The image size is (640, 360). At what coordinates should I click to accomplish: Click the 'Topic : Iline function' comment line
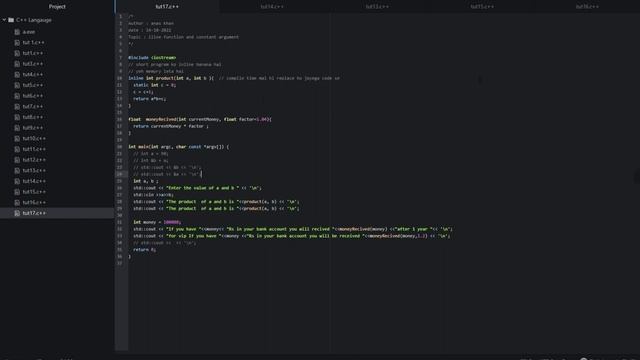click(183, 37)
